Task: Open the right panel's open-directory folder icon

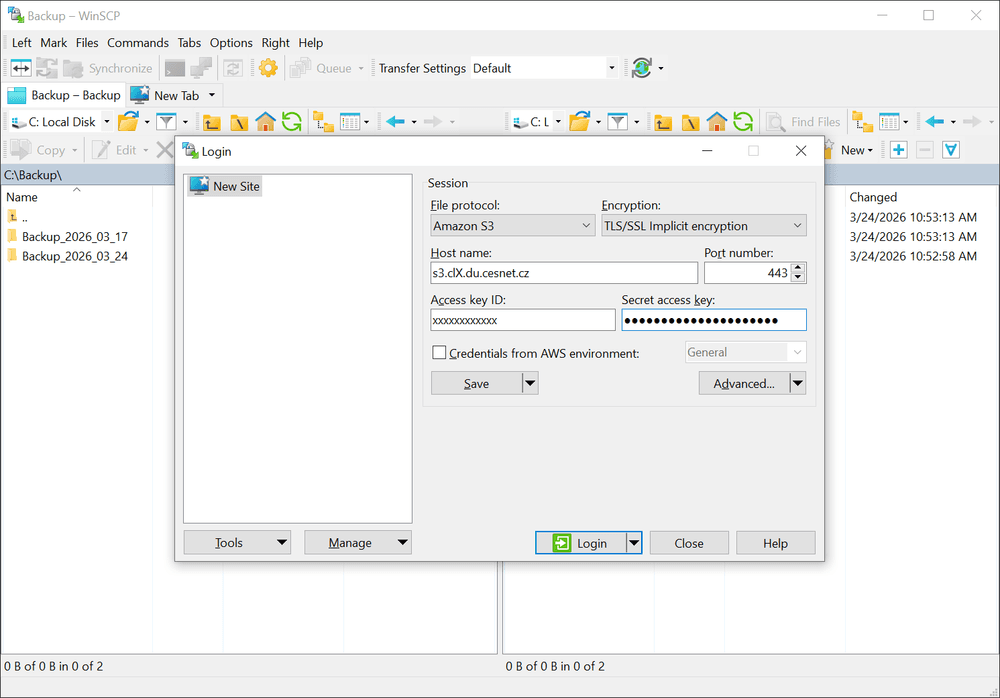Action: [x=580, y=121]
